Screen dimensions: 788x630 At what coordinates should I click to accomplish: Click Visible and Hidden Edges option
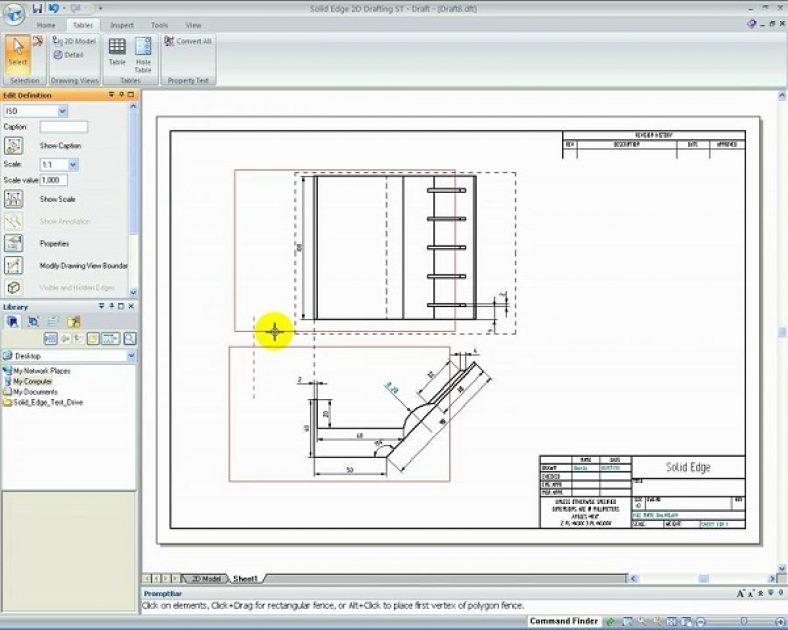point(14,287)
